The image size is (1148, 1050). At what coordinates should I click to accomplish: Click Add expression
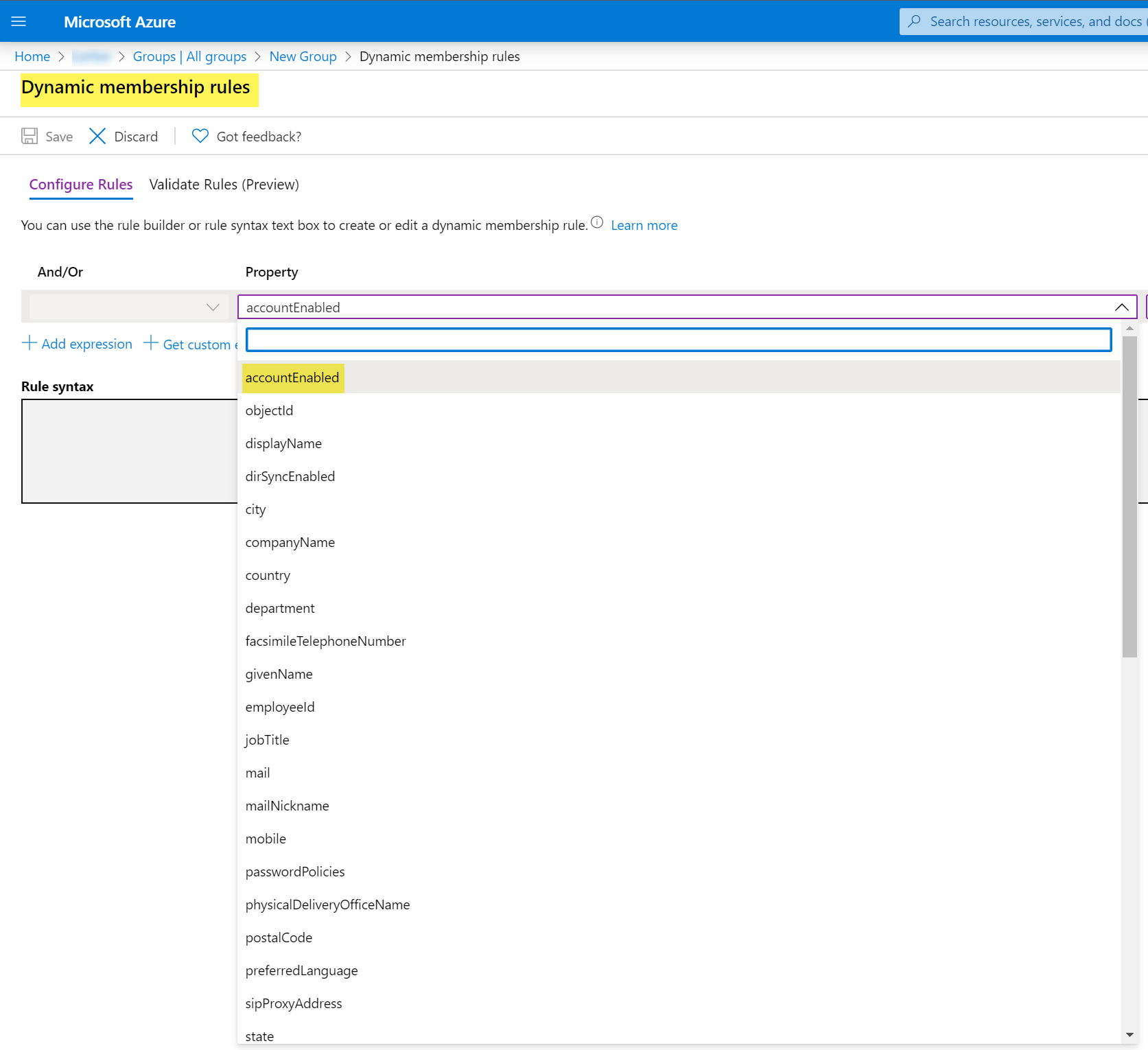[77, 343]
